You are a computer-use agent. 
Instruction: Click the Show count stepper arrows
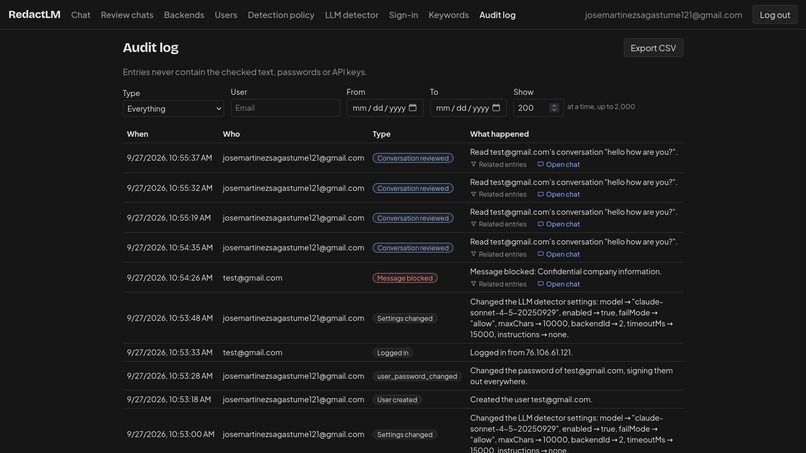[554, 108]
